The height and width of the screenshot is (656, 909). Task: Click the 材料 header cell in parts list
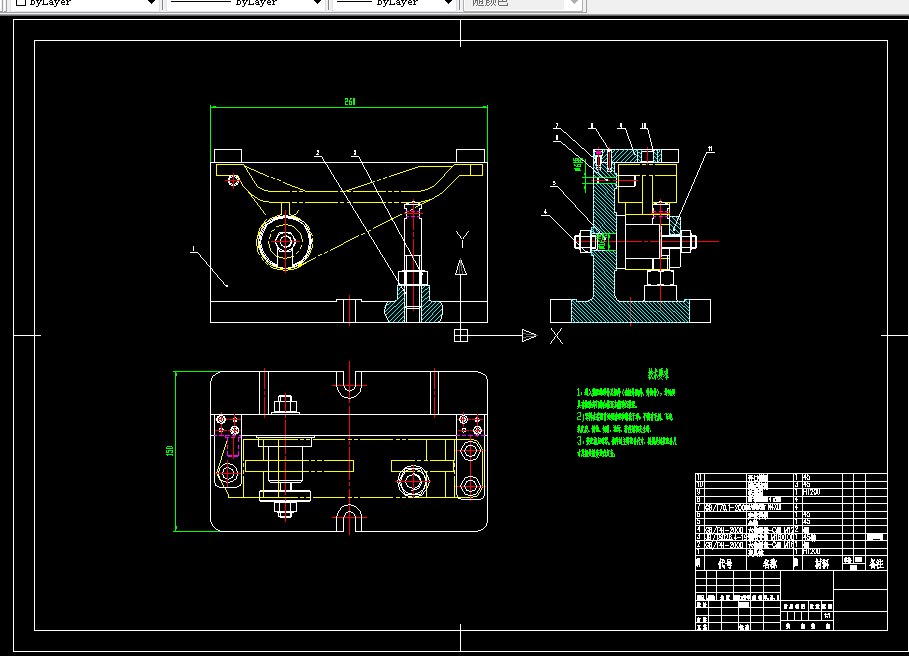(x=821, y=563)
